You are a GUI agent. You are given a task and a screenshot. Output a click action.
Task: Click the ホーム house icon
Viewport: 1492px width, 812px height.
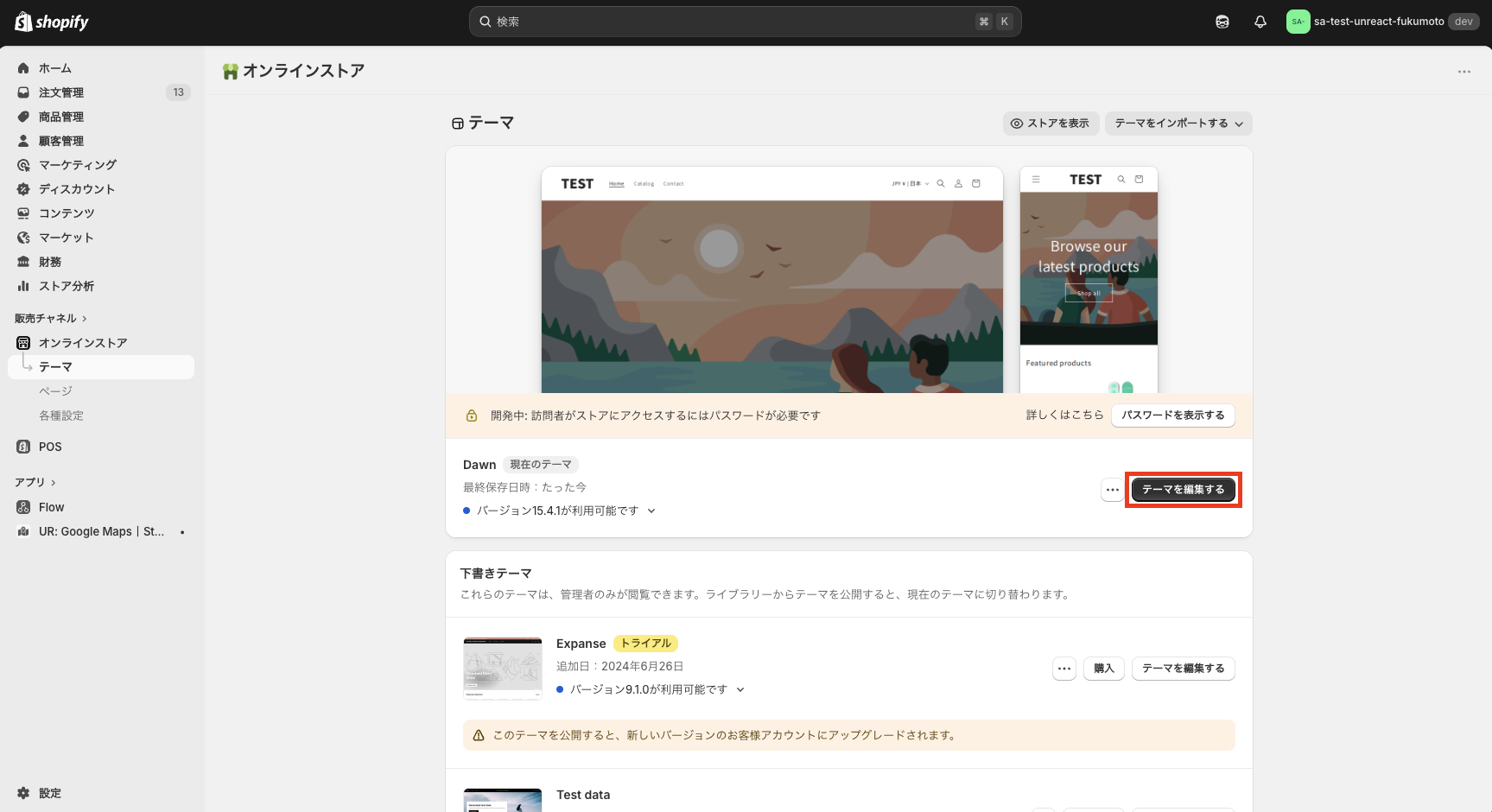click(x=23, y=68)
